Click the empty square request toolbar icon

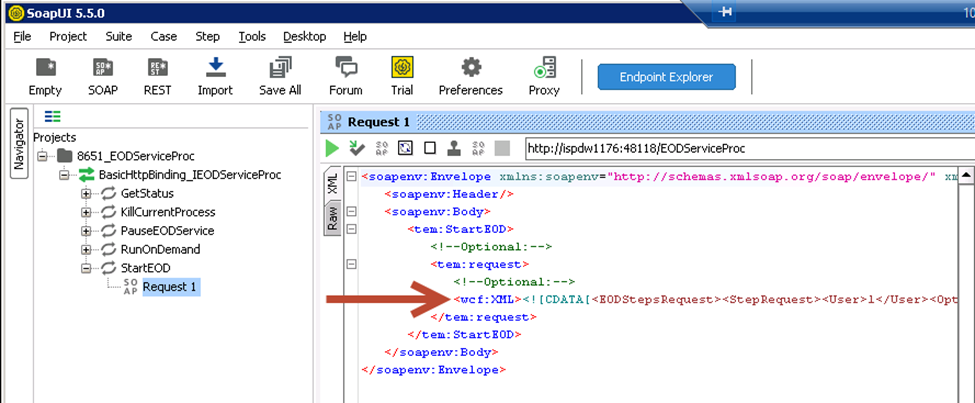[x=430, y=148]
